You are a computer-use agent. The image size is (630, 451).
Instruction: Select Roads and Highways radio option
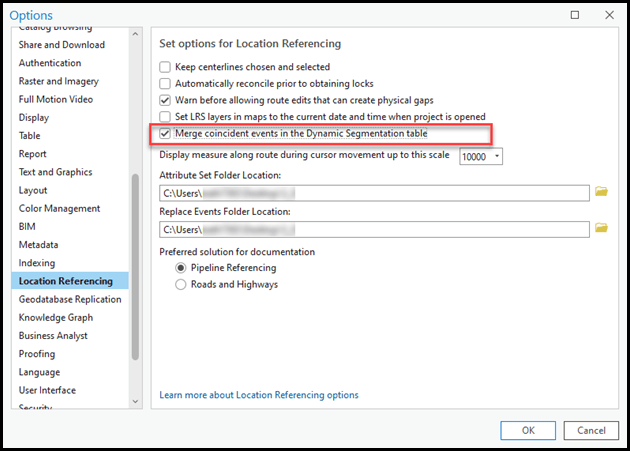click(x=181, y=285)
